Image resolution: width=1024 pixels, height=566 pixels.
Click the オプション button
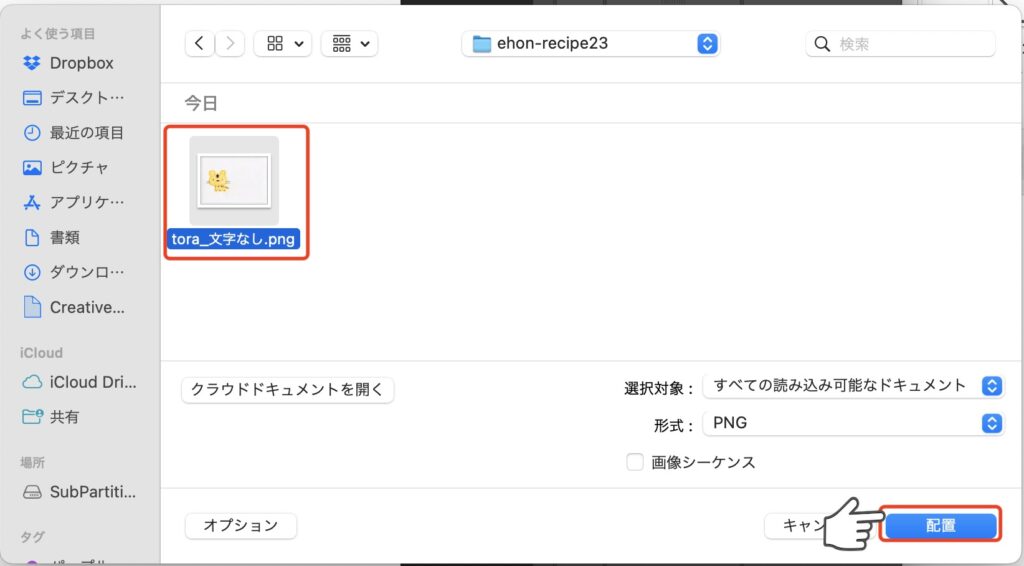point(240,525)
